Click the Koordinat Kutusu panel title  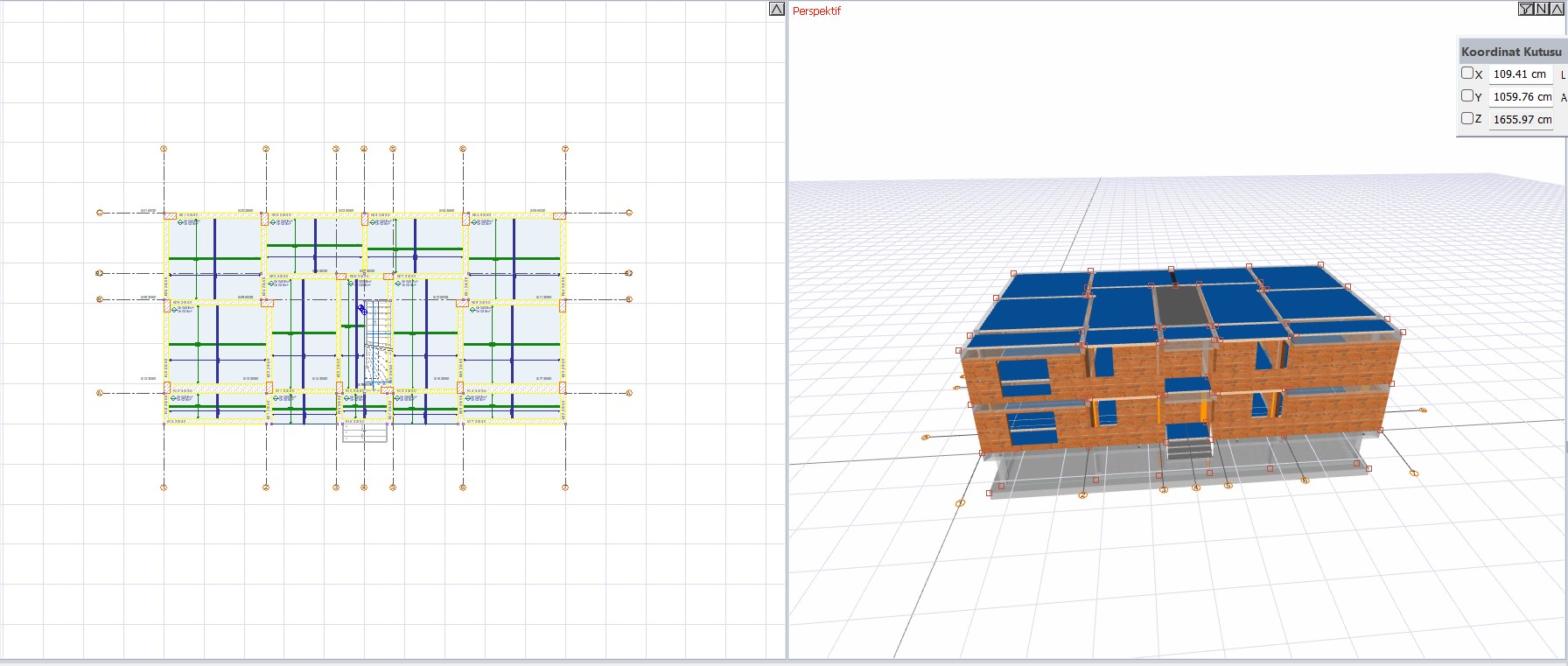coord(1510,52)
